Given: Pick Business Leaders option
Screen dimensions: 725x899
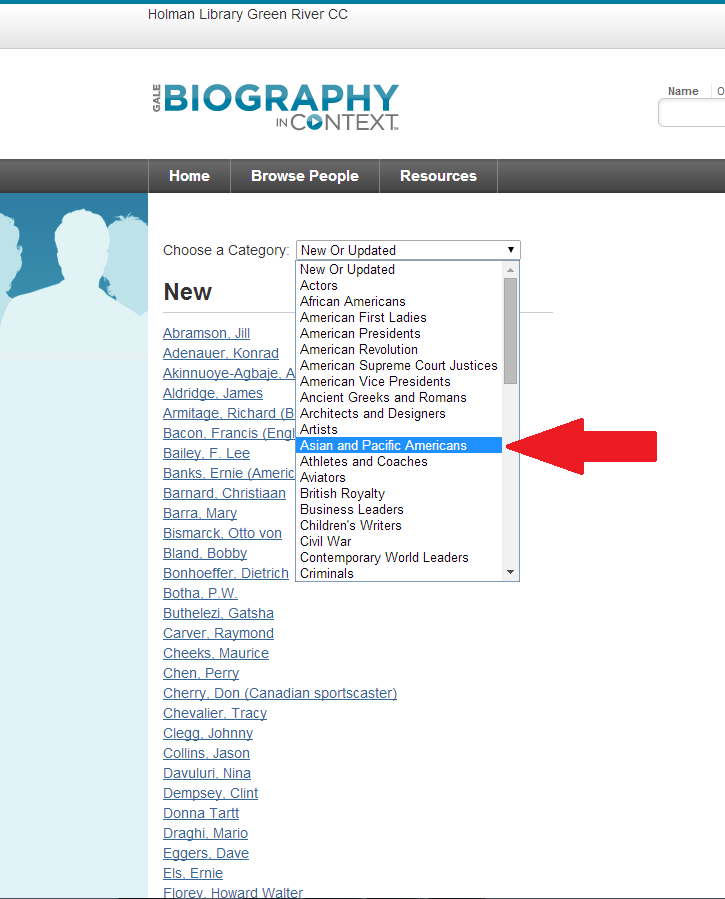Looking at the screenshot, I should 399,510.
